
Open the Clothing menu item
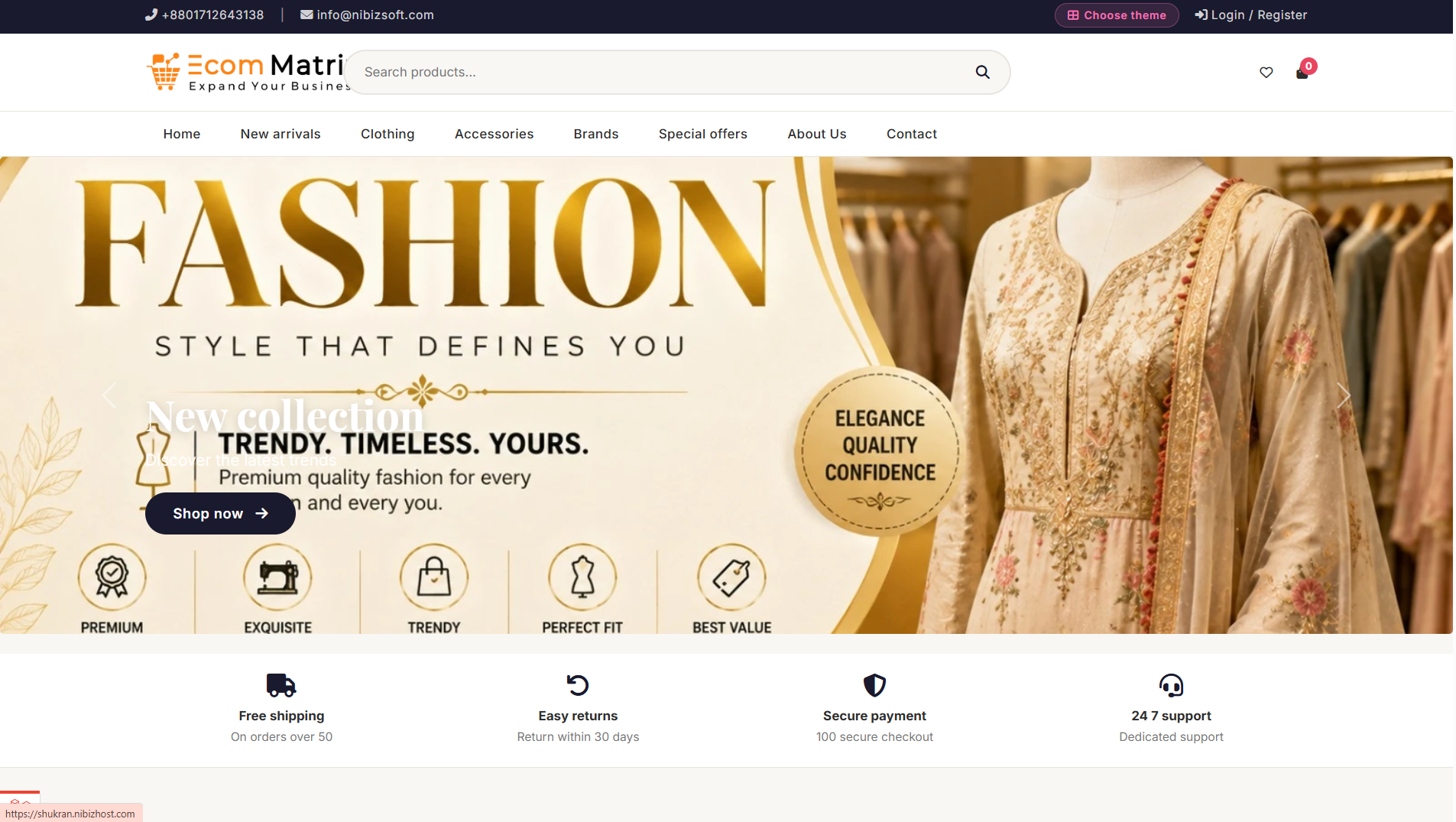pyautogui.click(x=388, y=134)
